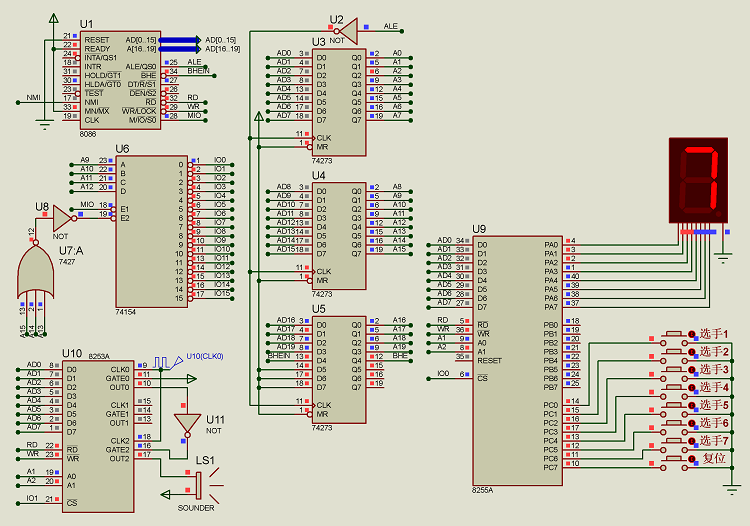Click the U2 NOT gate symbol
The width and height of the screenshot is (750, 526).
(x=348, y=31)
